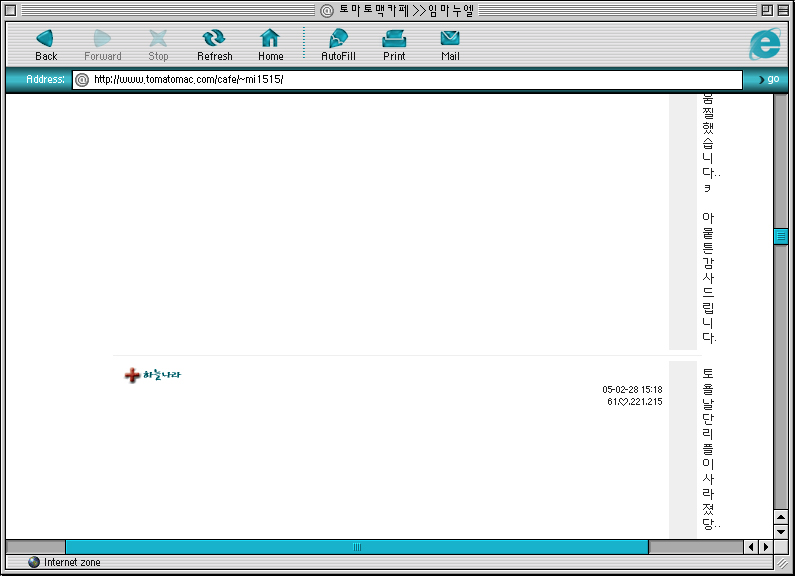This screenshot has height=576, width=795.
Task: Click the Forward arrow button
Action: pos(102,44)
